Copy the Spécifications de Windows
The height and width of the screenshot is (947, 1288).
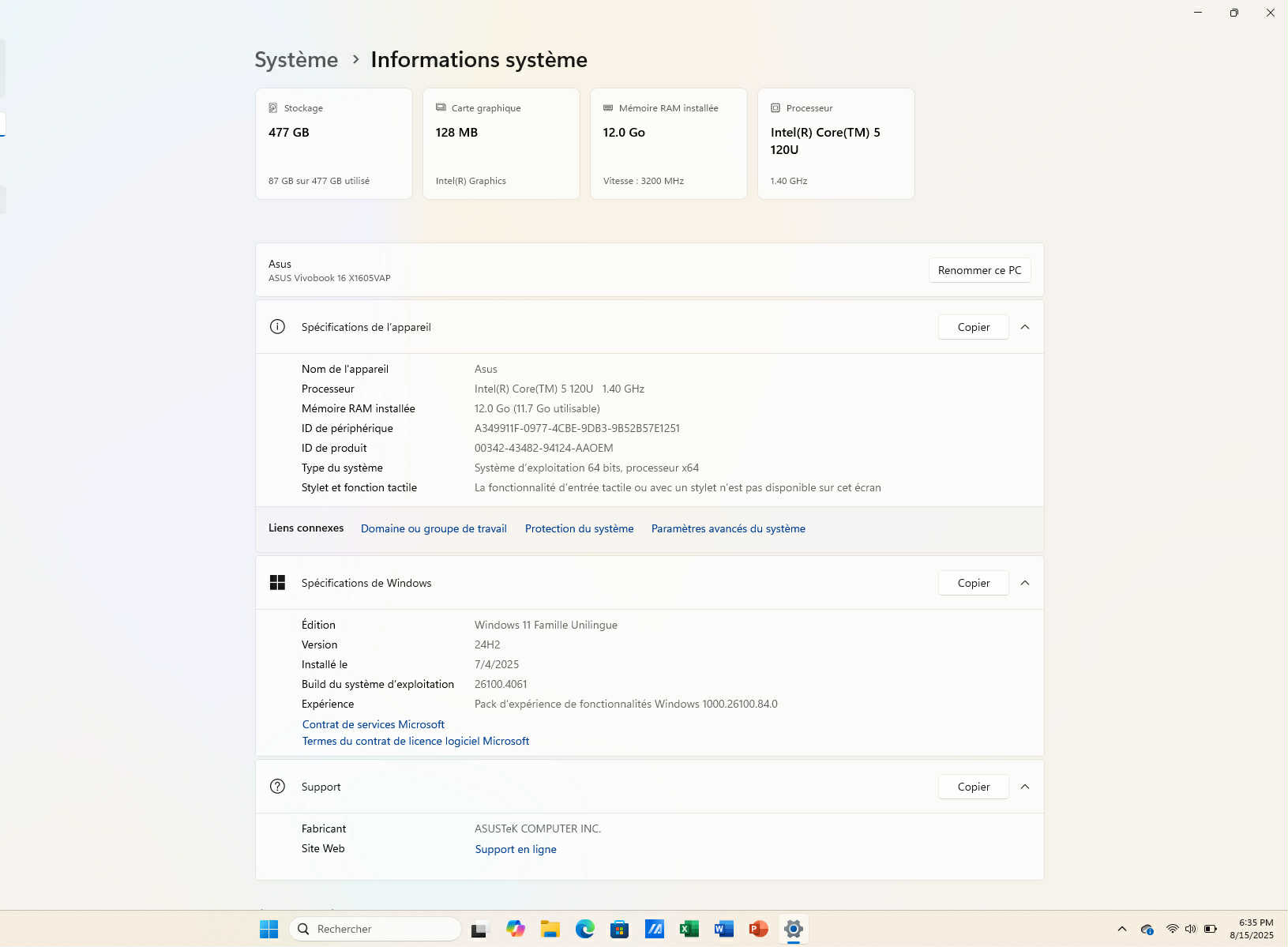click(974, 583)
